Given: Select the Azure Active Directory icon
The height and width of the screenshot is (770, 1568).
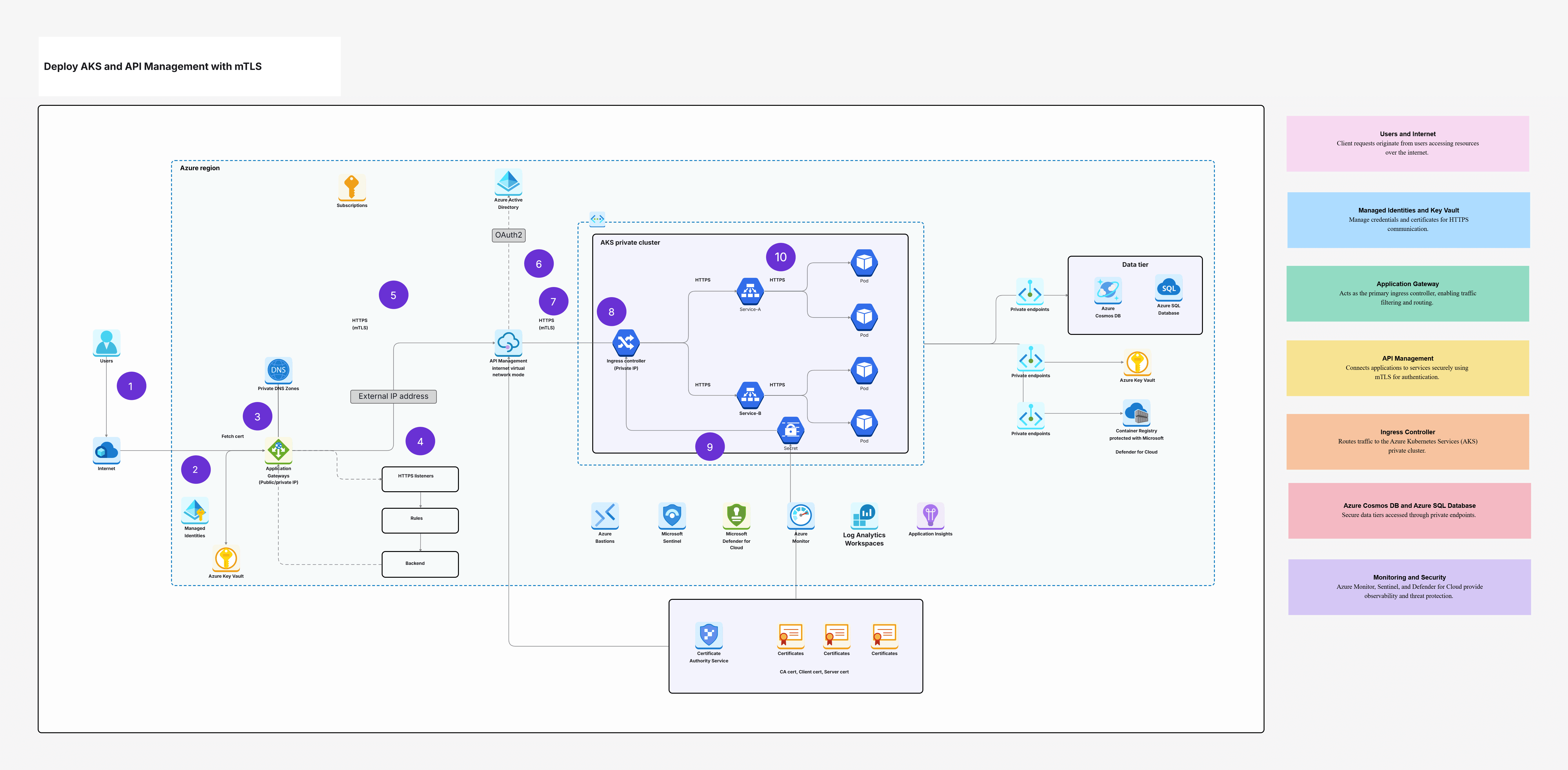Looking at the screenshot, I should [x=508, y=182].
